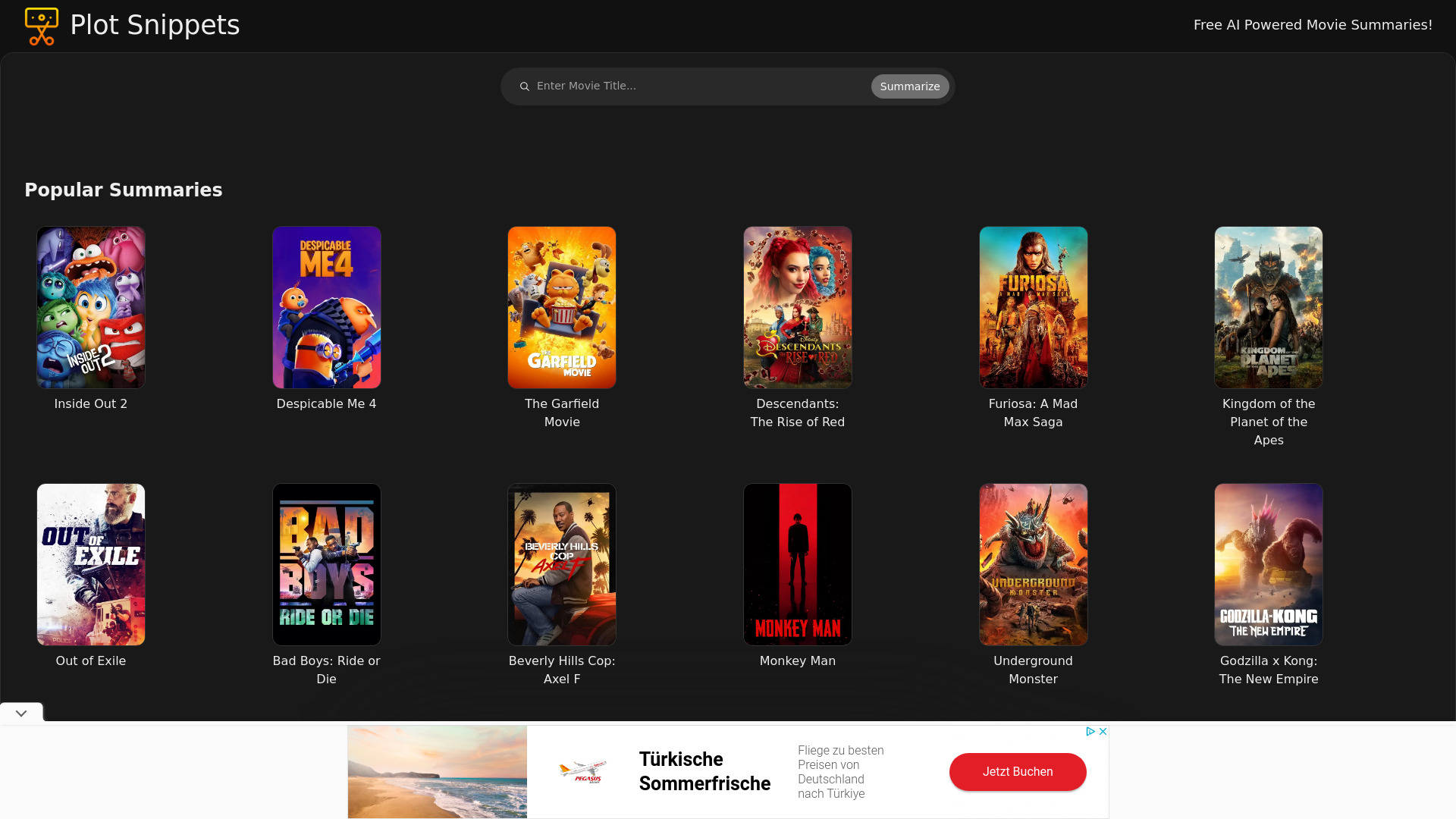
Task: Click the Plot Snippets brand name link
Action: pyautogui.click(x=155, y=25)
